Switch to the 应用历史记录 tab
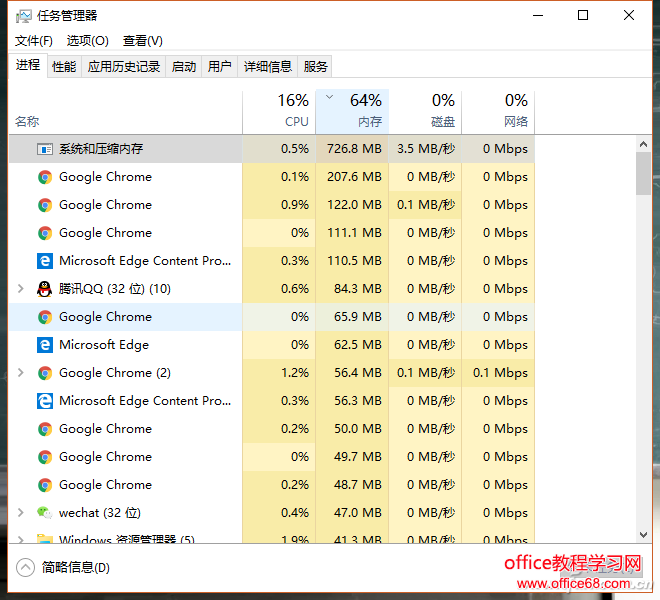This screenshot has height=600, width=660. [124, 67]
